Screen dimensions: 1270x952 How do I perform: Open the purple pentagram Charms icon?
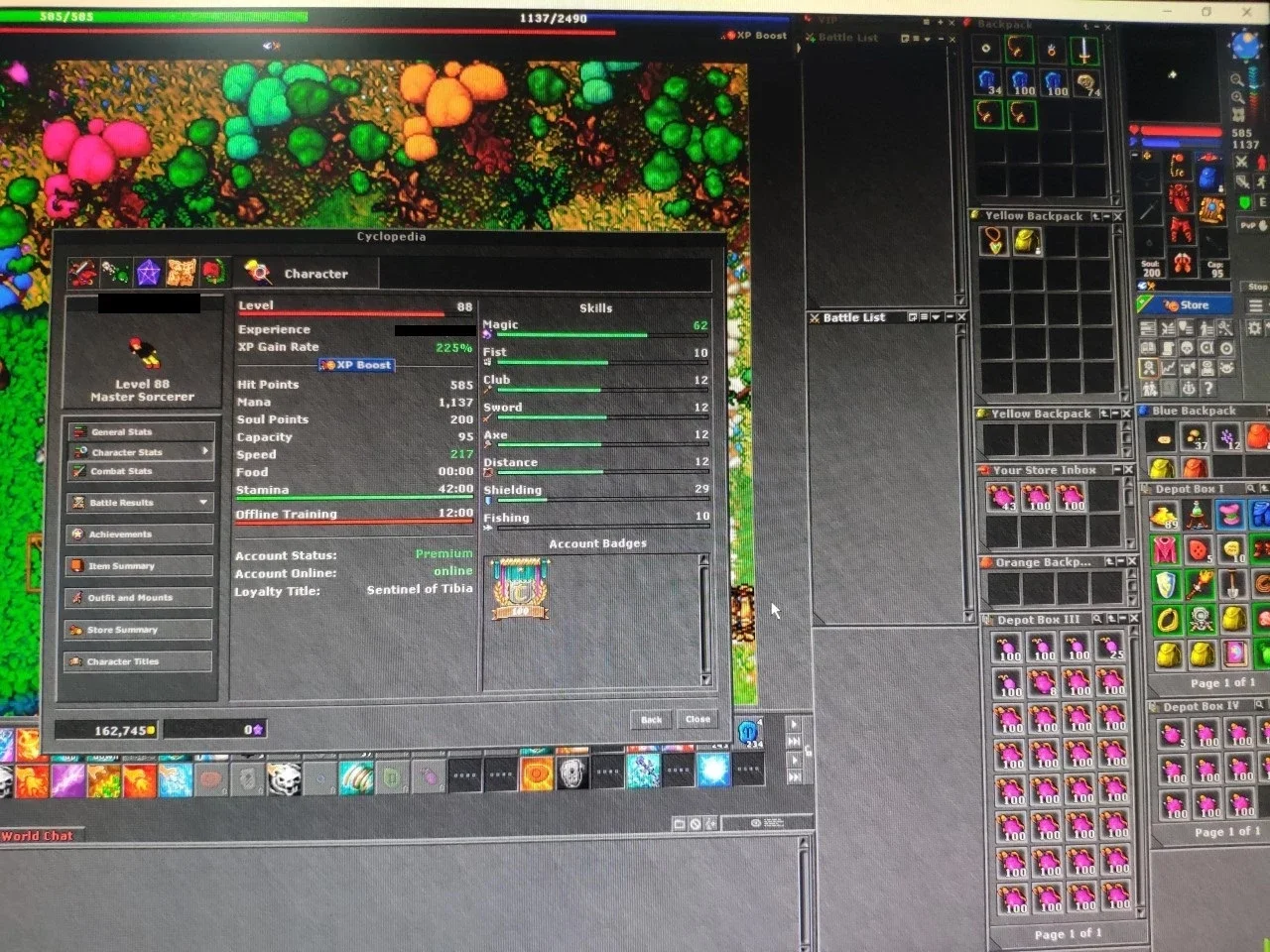coord(148,272)
